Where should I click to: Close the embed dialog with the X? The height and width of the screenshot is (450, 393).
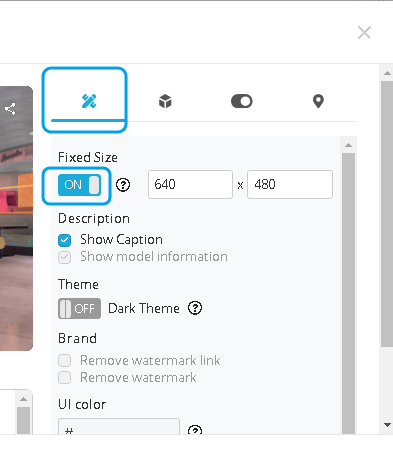point(364,33)
